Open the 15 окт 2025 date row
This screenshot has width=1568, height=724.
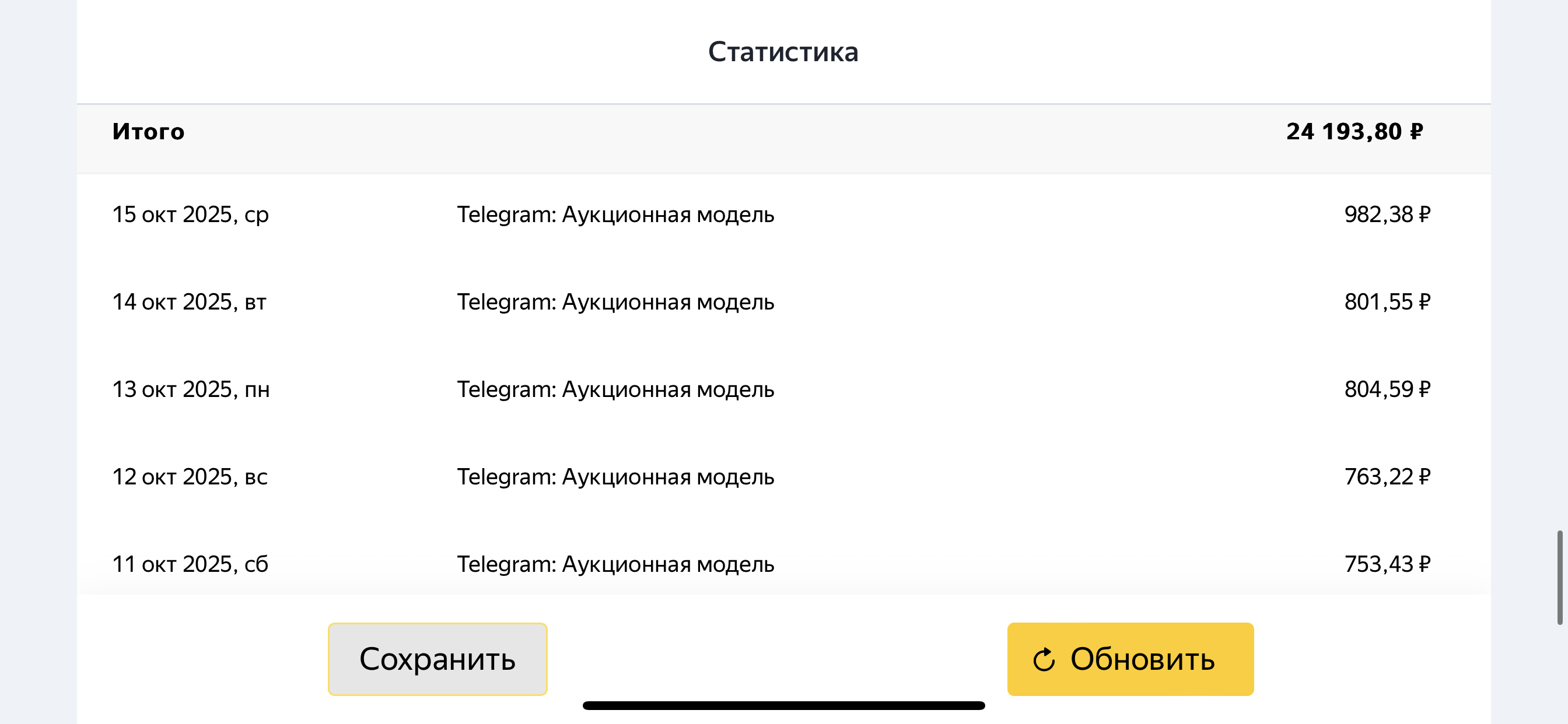[x=191, y=214]
